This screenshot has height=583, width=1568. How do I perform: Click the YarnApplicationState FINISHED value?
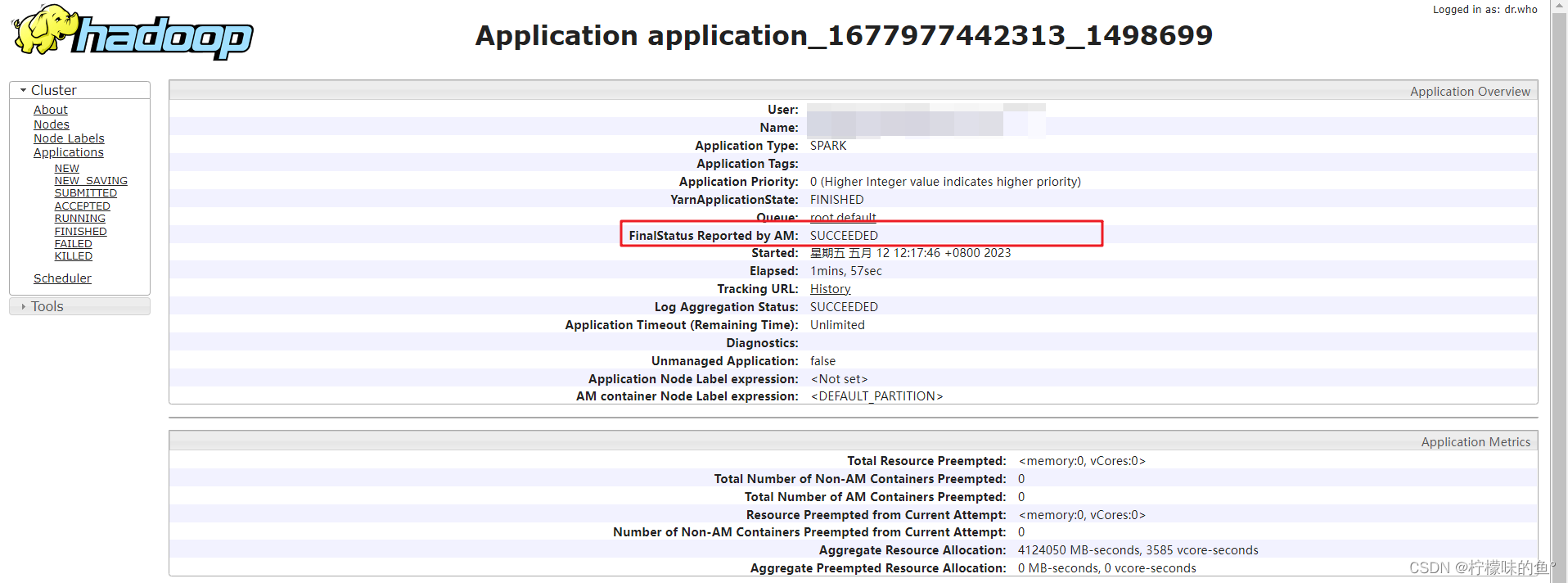coord(837,200)
